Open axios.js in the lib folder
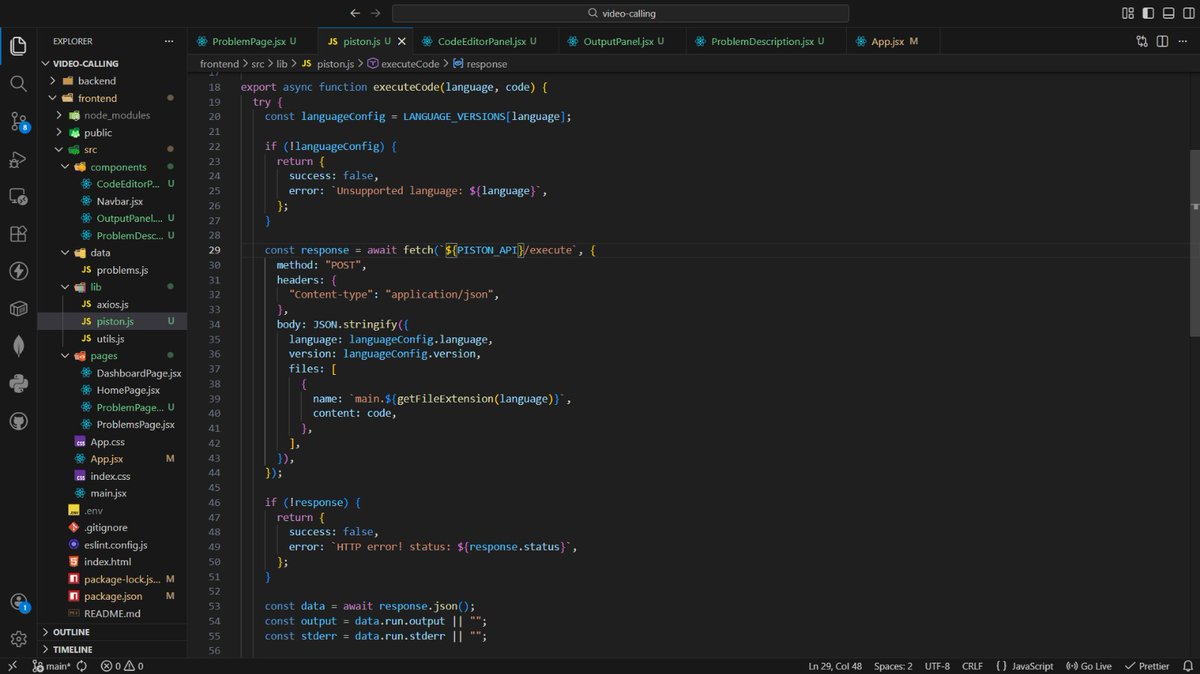The width and height of the screenshot is (1200, 674). pyautogui.click(x=112, y=304)
